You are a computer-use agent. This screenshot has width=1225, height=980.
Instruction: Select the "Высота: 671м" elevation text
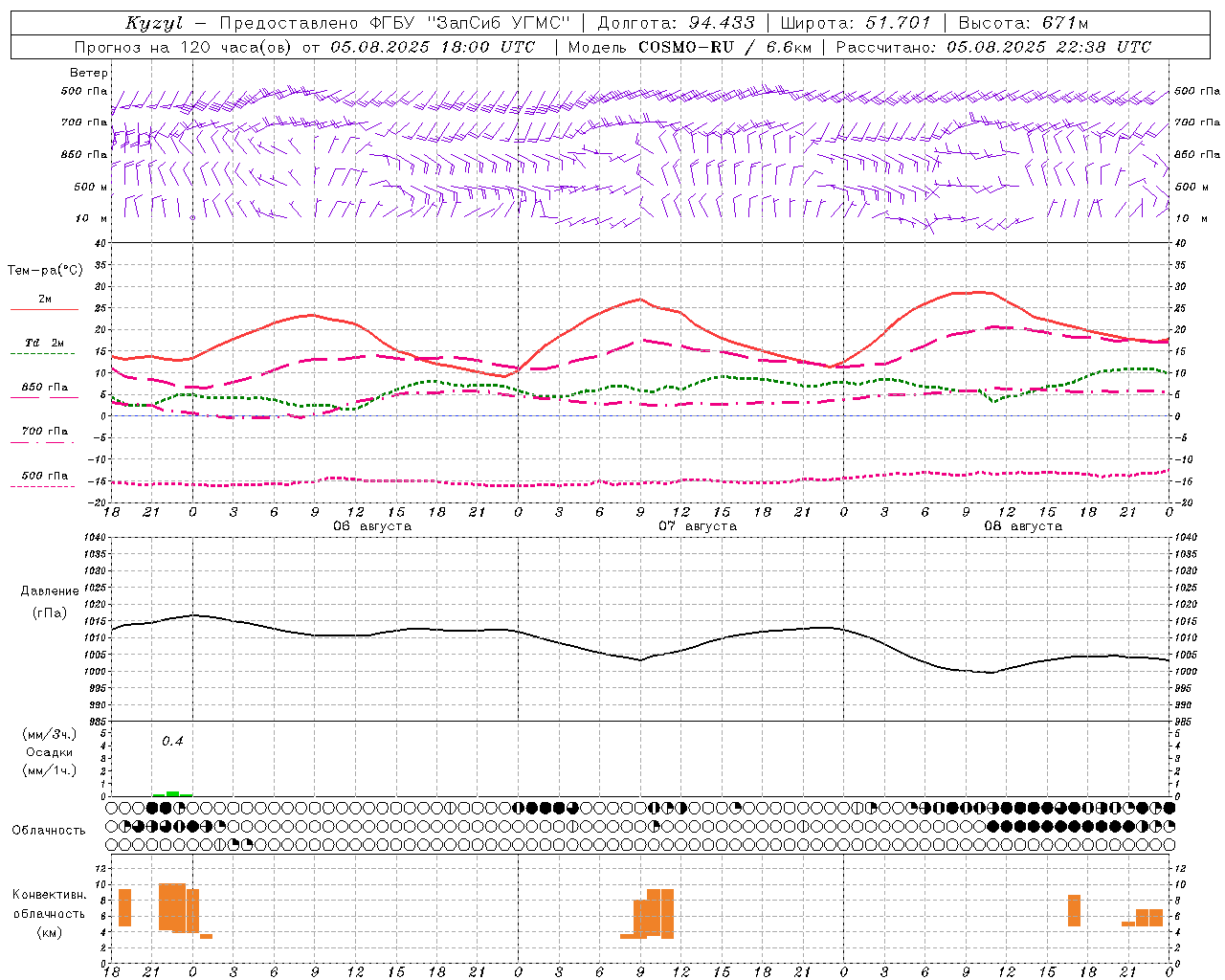pos(1023,23)
